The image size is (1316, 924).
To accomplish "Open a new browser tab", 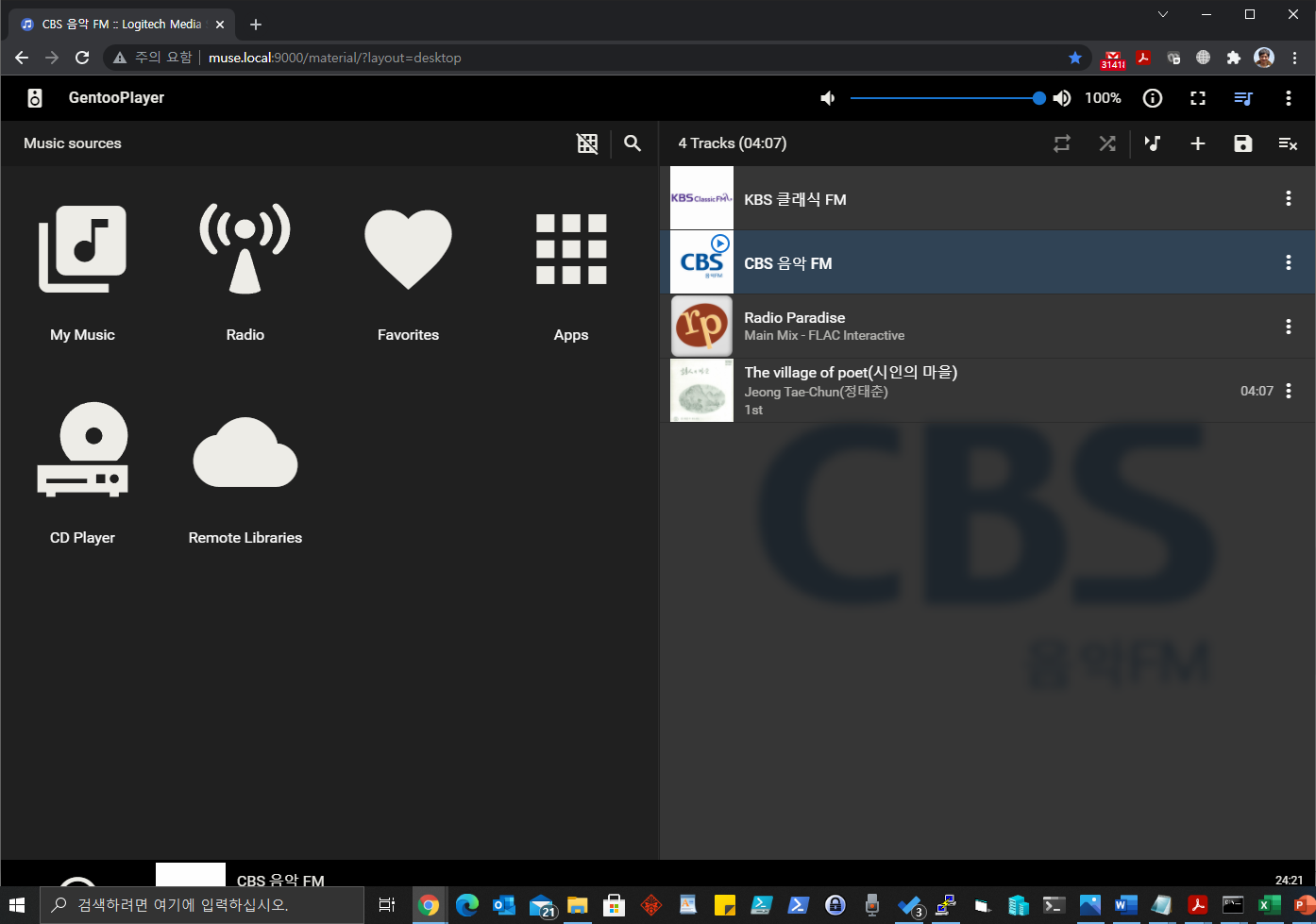I will pyautogui.click(x=256, y=25).
